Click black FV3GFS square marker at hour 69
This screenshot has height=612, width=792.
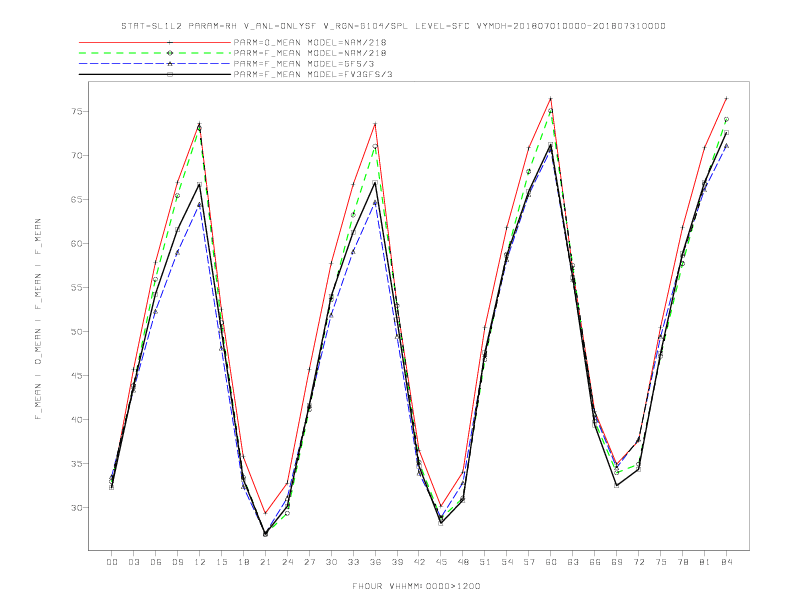(x=617, y=486)
